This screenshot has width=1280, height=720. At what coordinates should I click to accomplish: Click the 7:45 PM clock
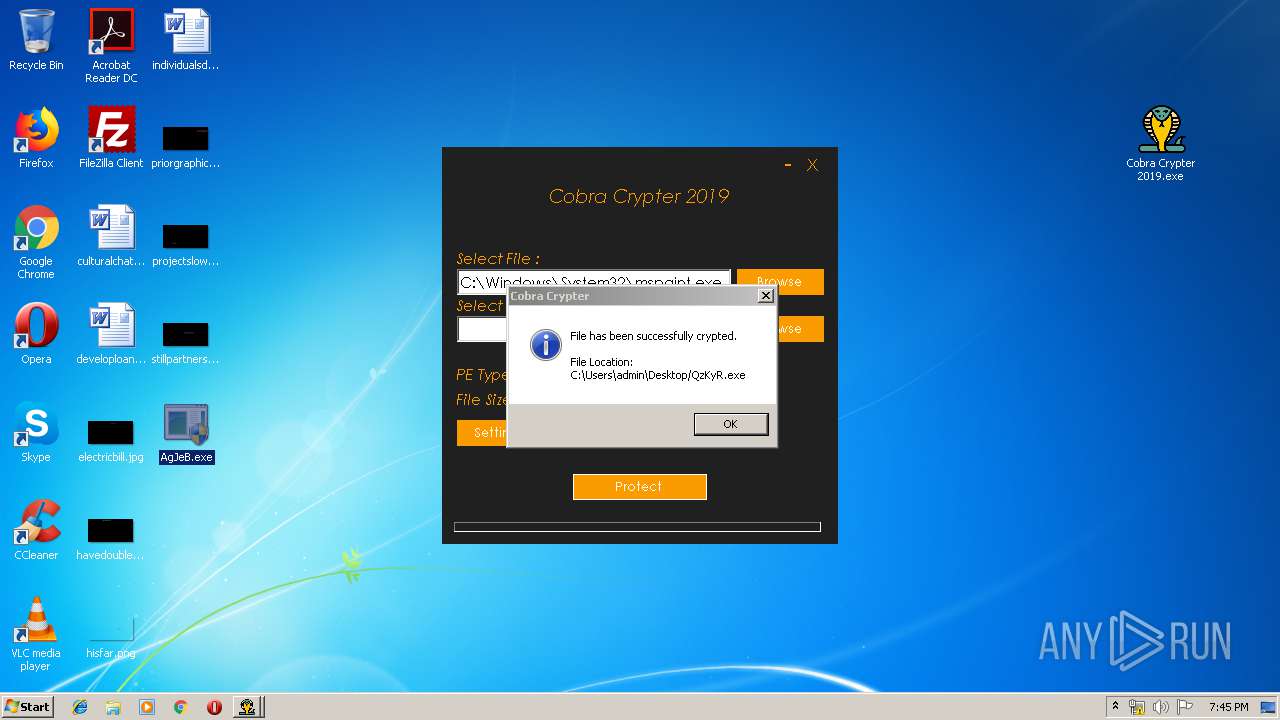(1228, 707)
